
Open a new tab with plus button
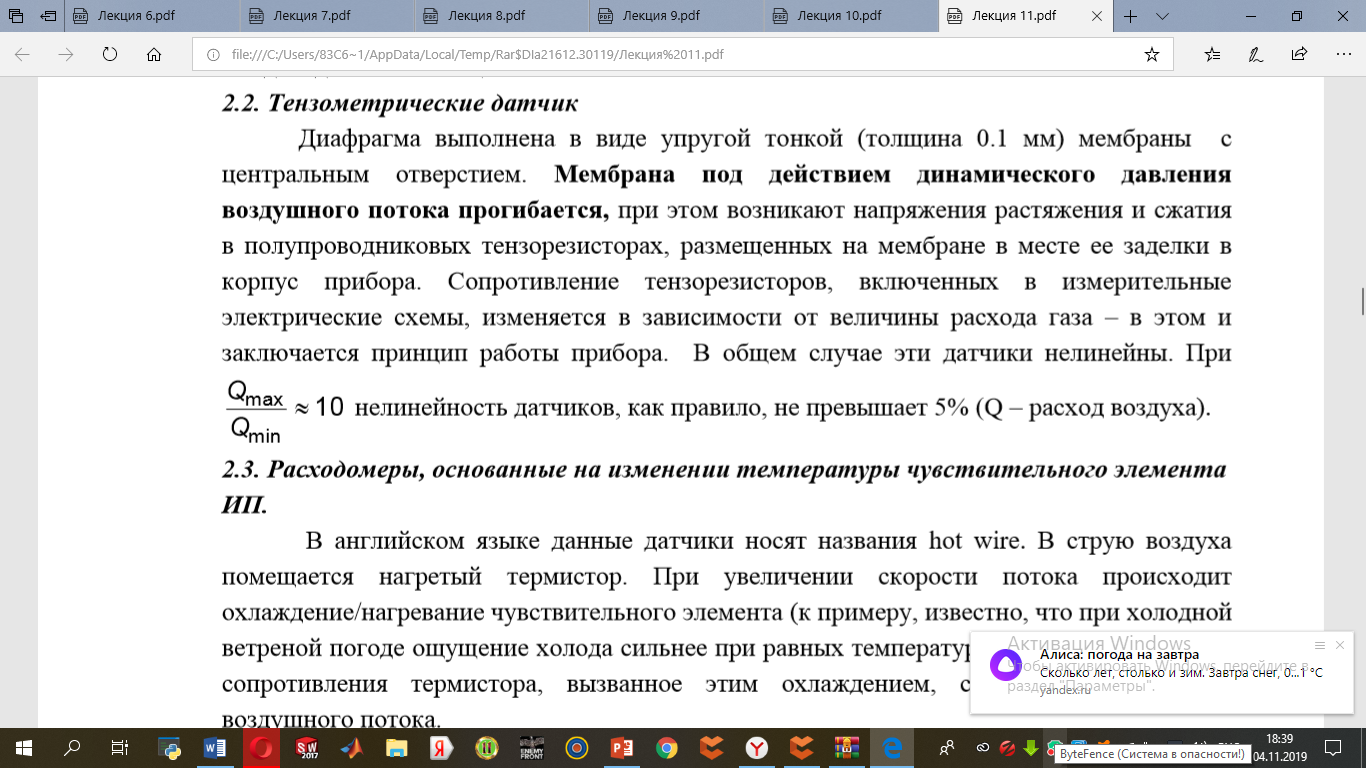1131,16
